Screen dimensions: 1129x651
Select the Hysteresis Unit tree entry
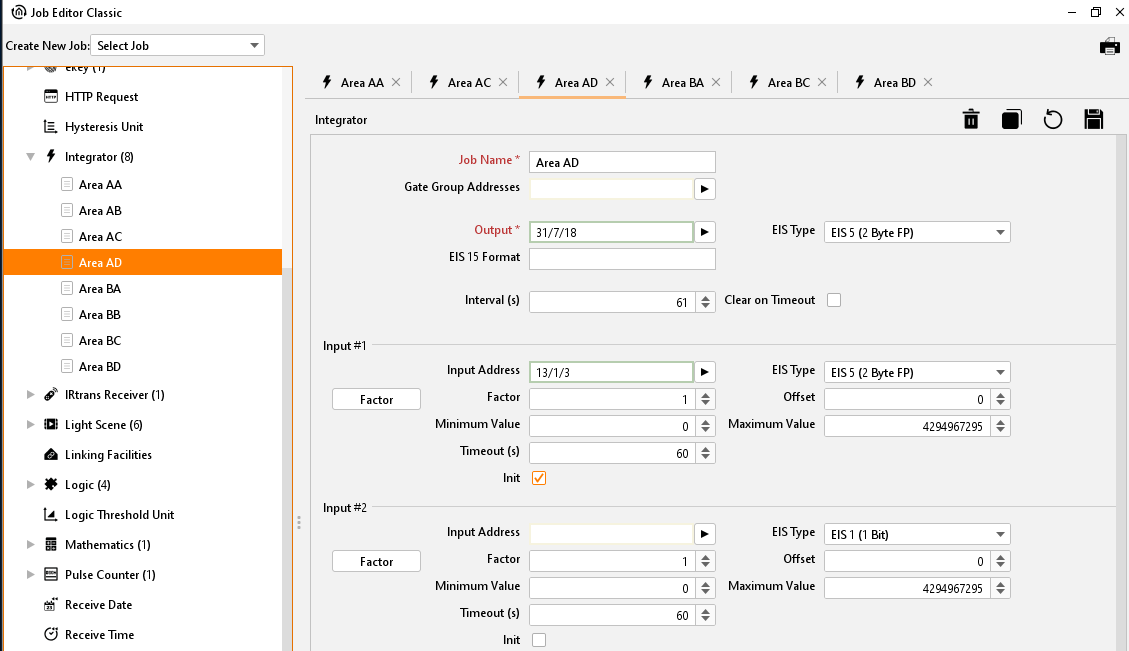pos(103,127)
